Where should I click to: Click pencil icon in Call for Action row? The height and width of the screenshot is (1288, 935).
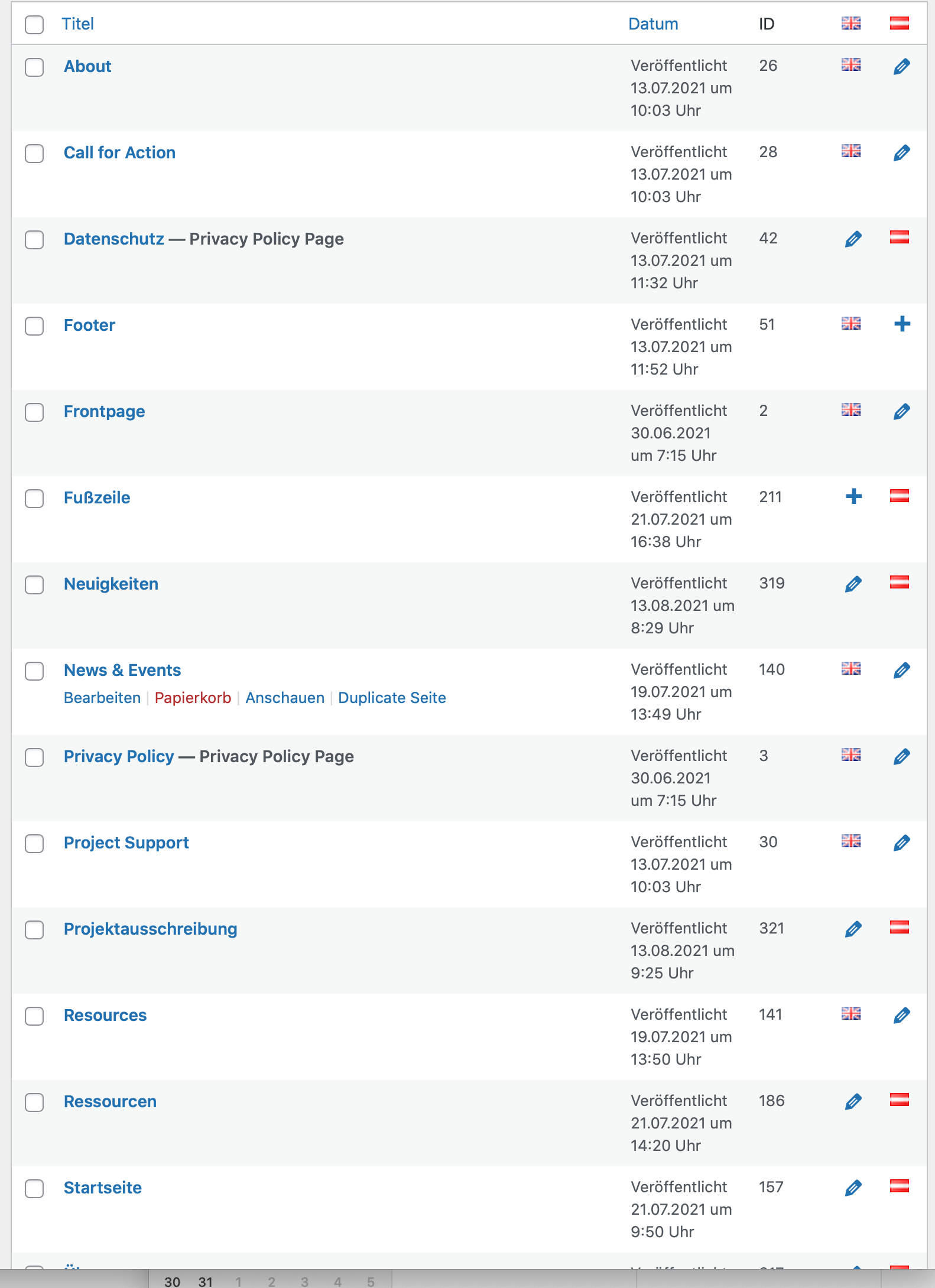click(x=901, y=153)
